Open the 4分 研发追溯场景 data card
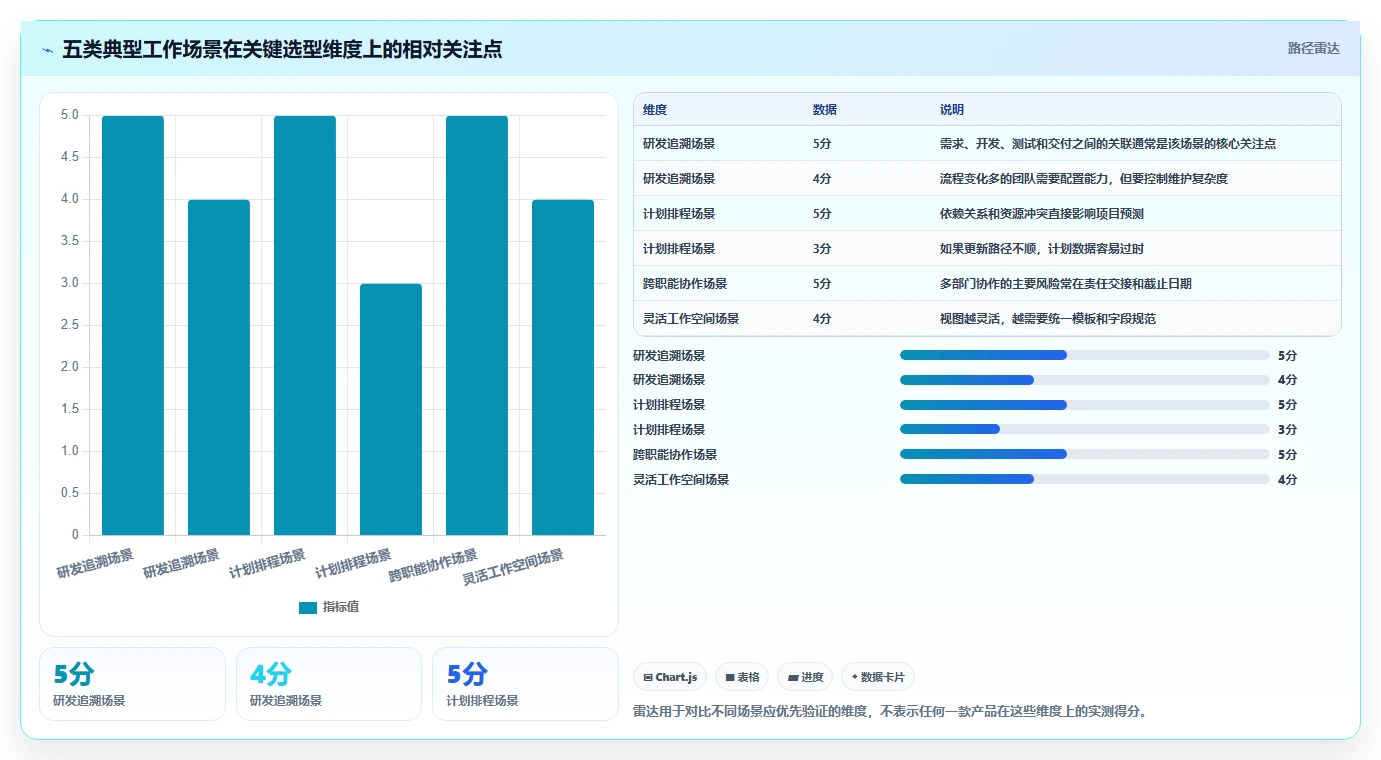 pyautogui.click(x=329, y=684)
